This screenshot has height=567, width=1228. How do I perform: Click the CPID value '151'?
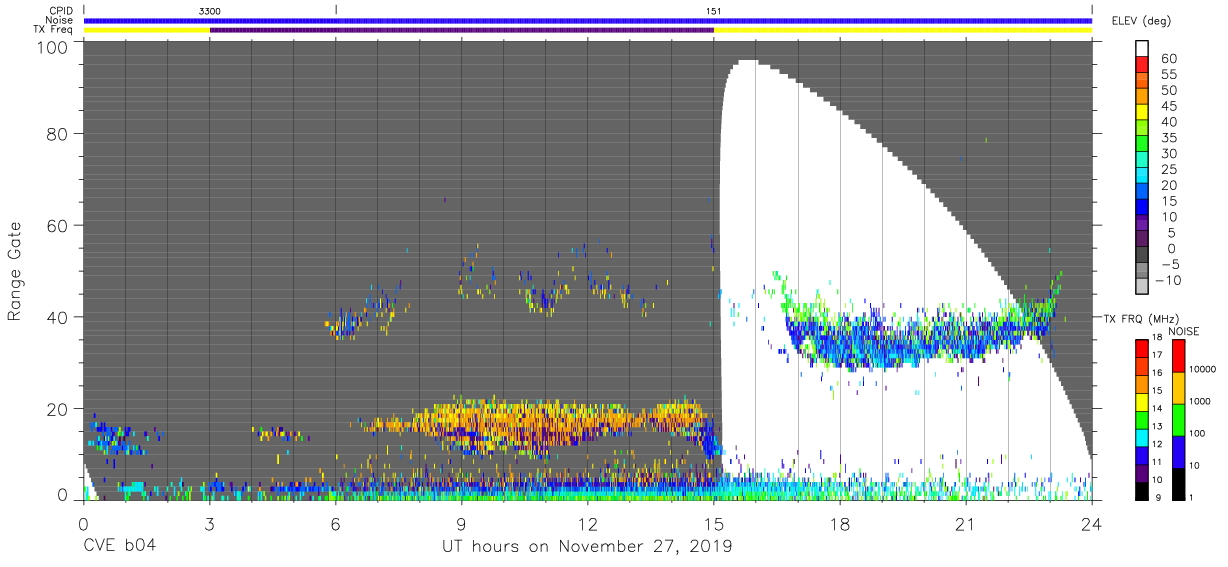pyautogui.click(x=713, y=10)
